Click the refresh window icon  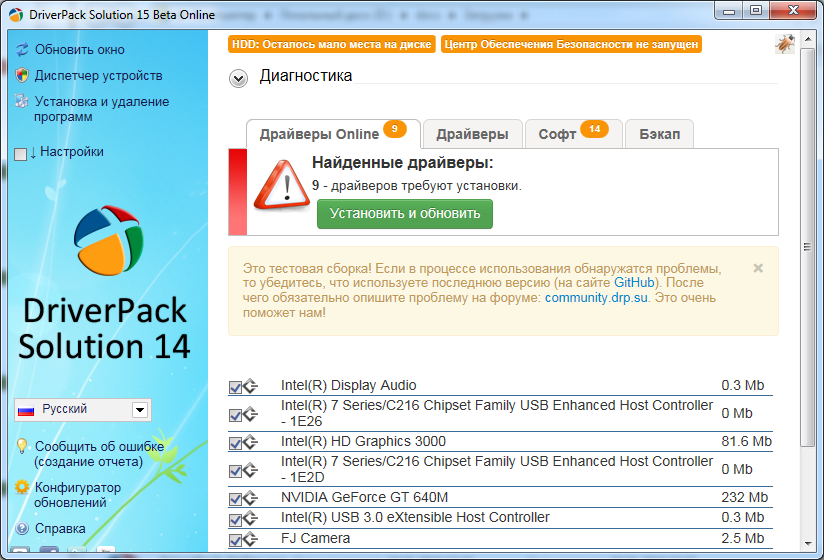[x=22, y=49]
